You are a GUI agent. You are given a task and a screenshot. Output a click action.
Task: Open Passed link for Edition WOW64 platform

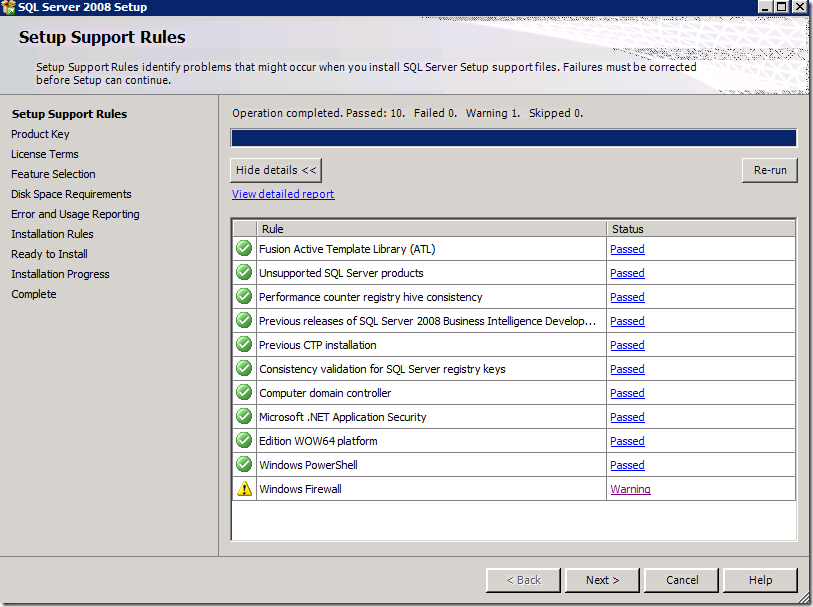(x=627, y=441)
